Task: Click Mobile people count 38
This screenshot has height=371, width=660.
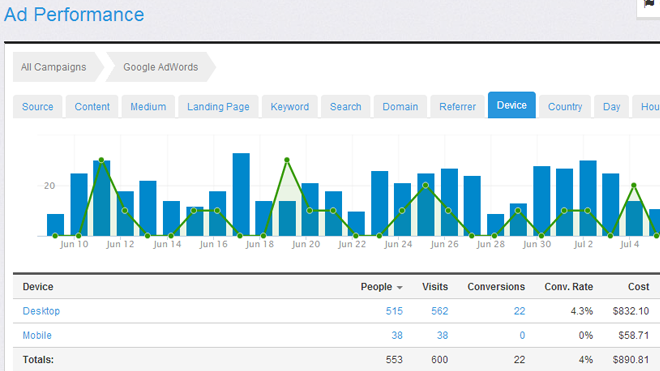Action: (x=397, y=335)
